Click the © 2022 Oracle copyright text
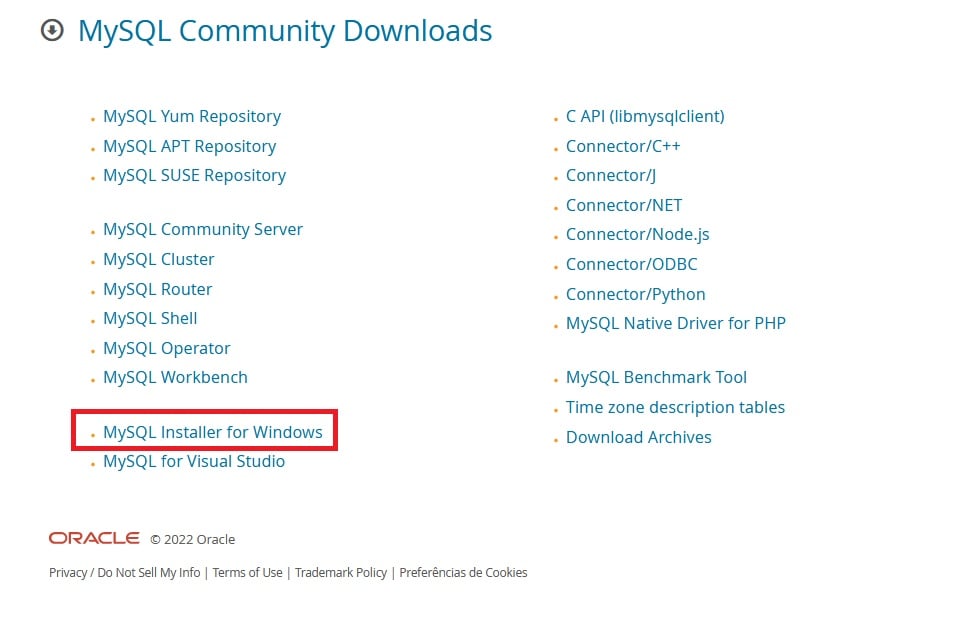 point(192,540)
